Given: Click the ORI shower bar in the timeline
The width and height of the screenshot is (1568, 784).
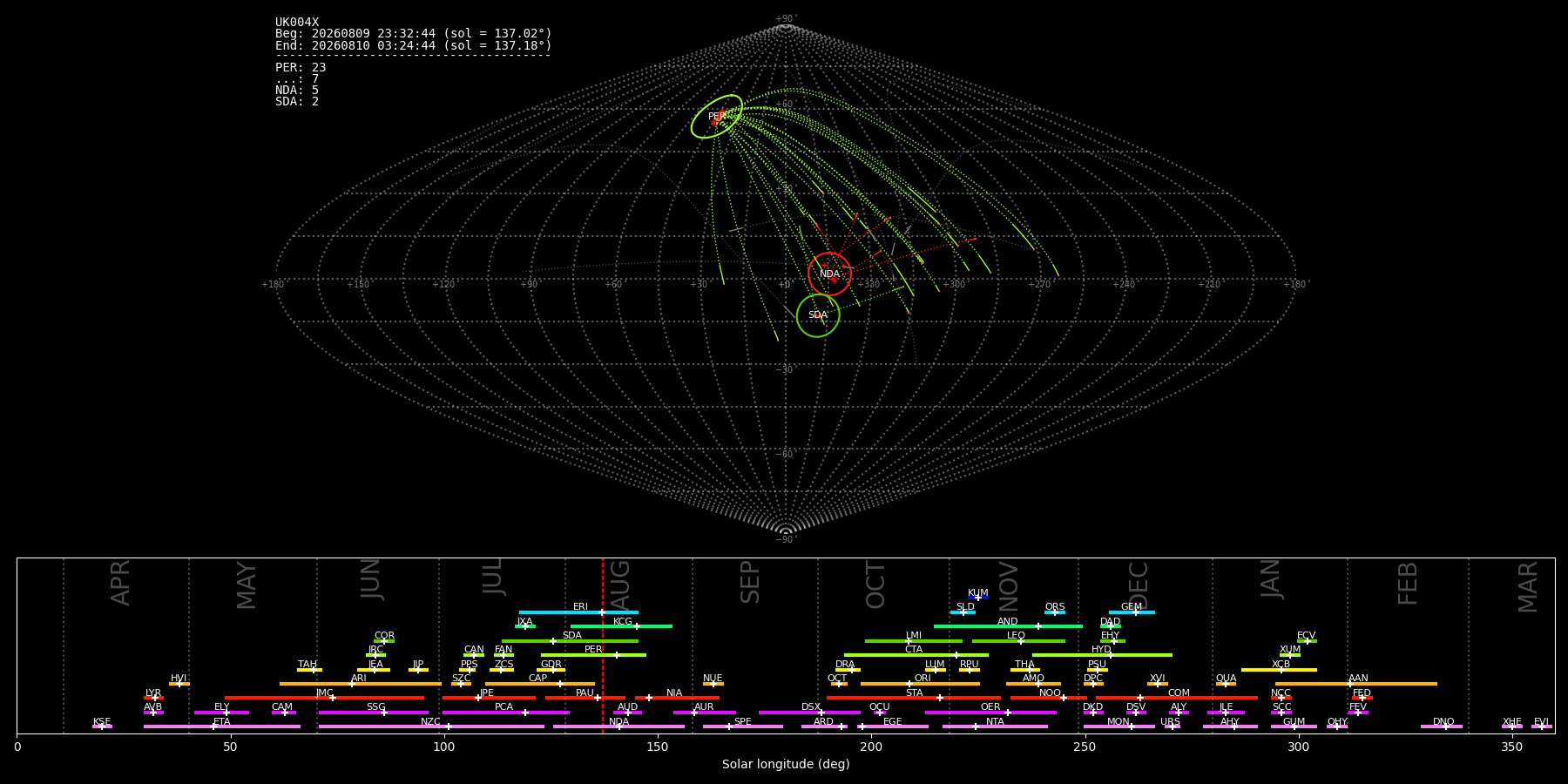Looking at the screenshot, I should pyautogui.click(x=920, y=684).
